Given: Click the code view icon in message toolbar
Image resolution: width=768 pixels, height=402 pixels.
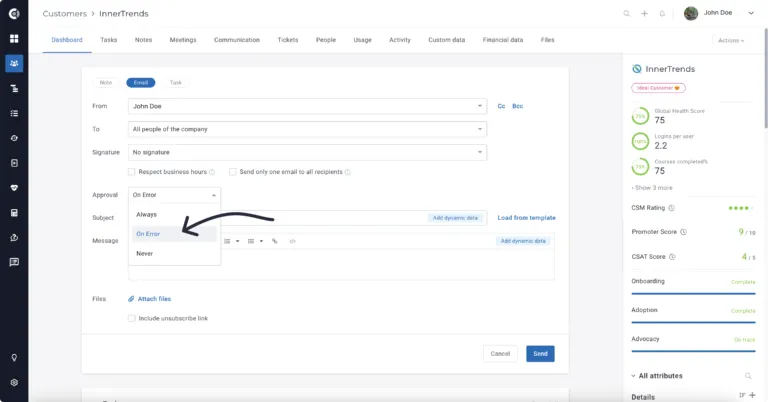Looking at the screenshot, I should click(x=292, y=241).
